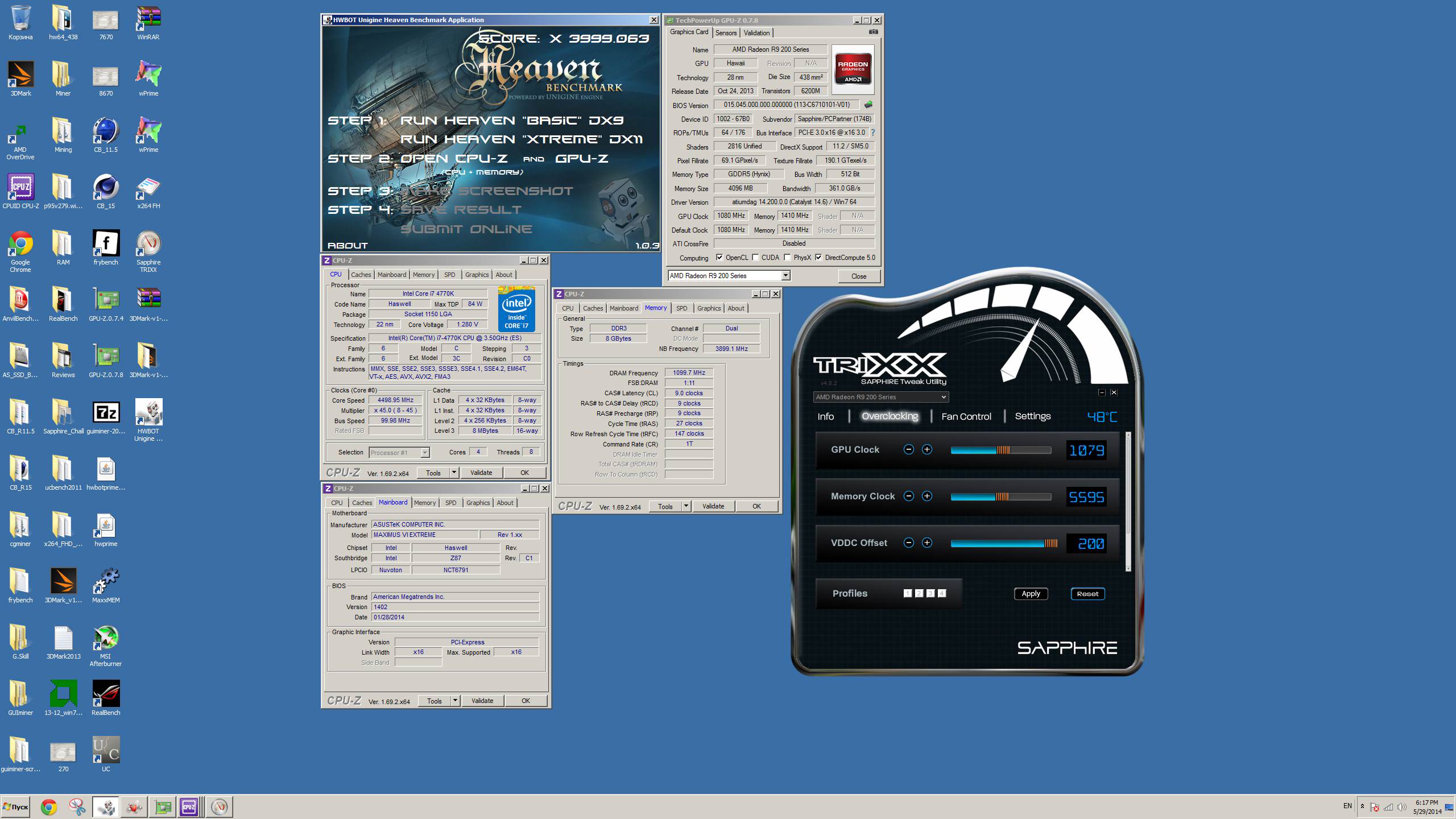This screenshot has height=819, width=1456.
Task: Click the TRIXX vertical scrollbar
Action: (x=1128, y=502)
